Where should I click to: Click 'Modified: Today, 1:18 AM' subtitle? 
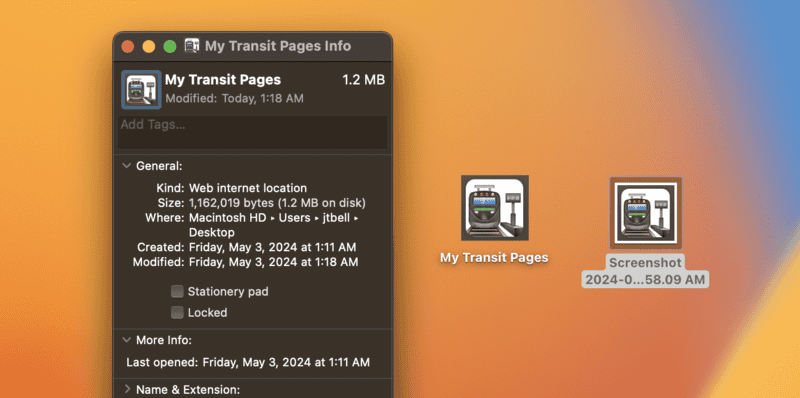(x=234, y=98)
